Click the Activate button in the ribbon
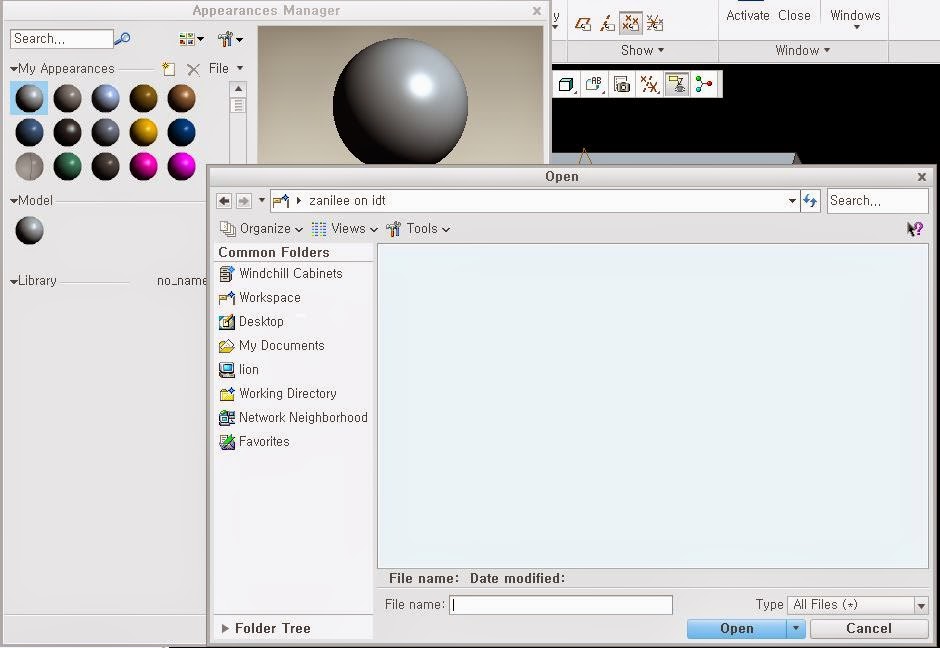Screen dimensions: 940x648 pos(748,16)
